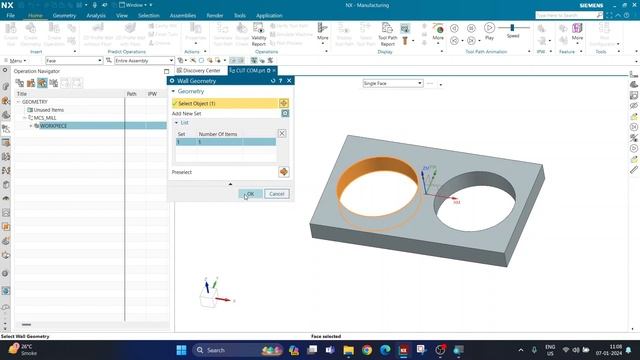The width and height of the screenshot is (640, 360).
Task: Switch to the Render ribbon tab
Action: coord(215,16)
